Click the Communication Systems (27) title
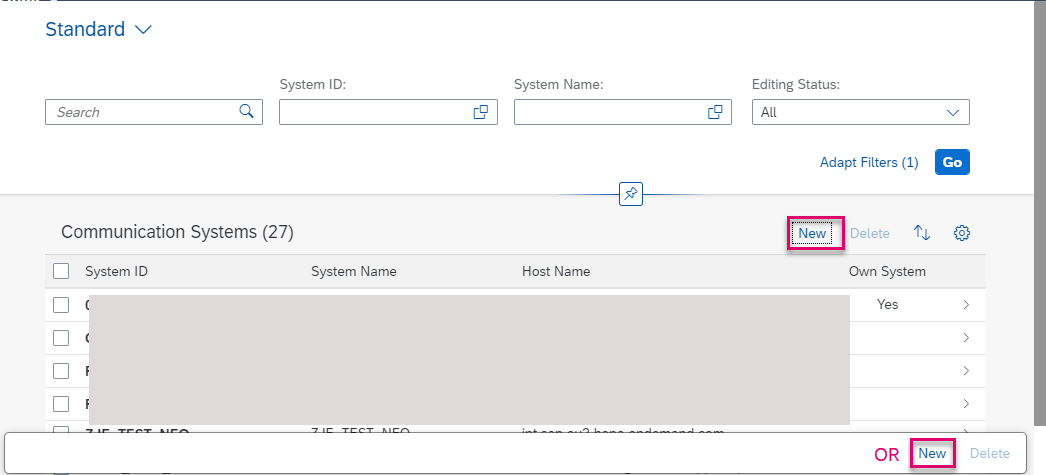The height and width of the screenshot is (475, 1046). pyautogui.click(x=177, y=232)
